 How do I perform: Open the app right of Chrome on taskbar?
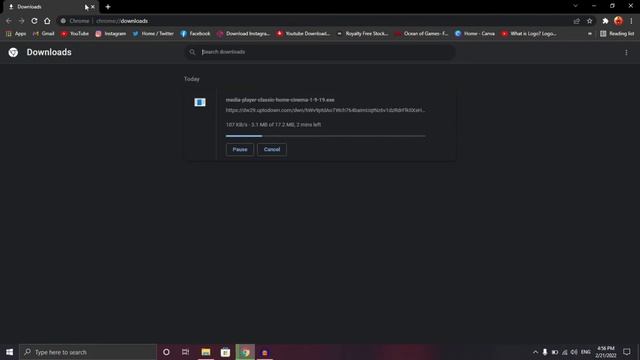[264, 352]
